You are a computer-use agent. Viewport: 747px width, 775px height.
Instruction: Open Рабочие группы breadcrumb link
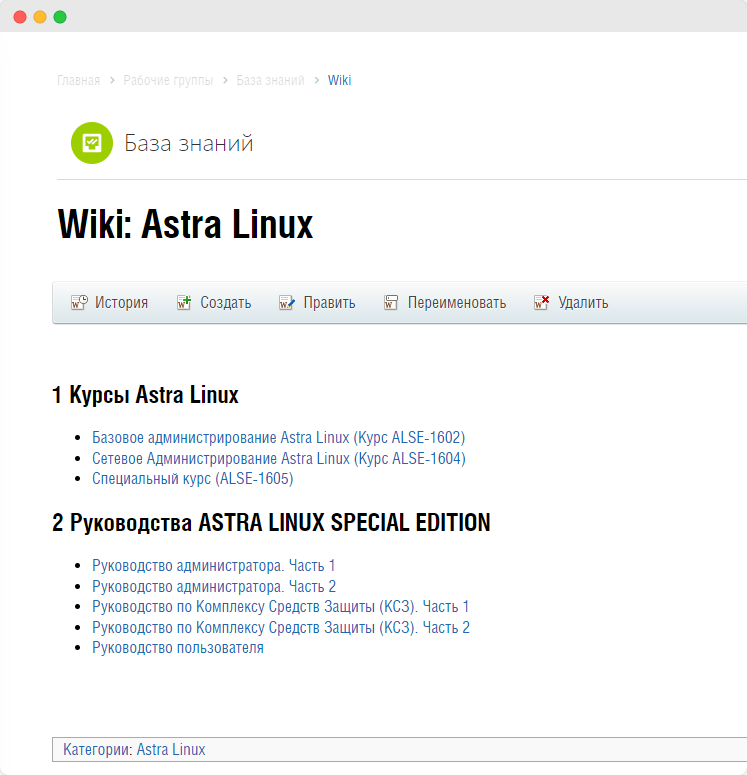(168, 80)
